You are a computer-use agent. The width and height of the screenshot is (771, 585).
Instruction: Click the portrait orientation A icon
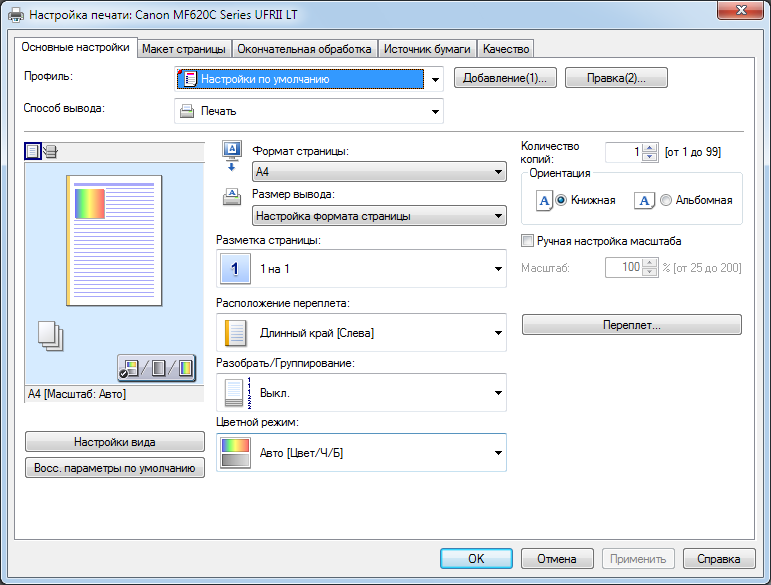pyautogui.click(x=544, y=201)
